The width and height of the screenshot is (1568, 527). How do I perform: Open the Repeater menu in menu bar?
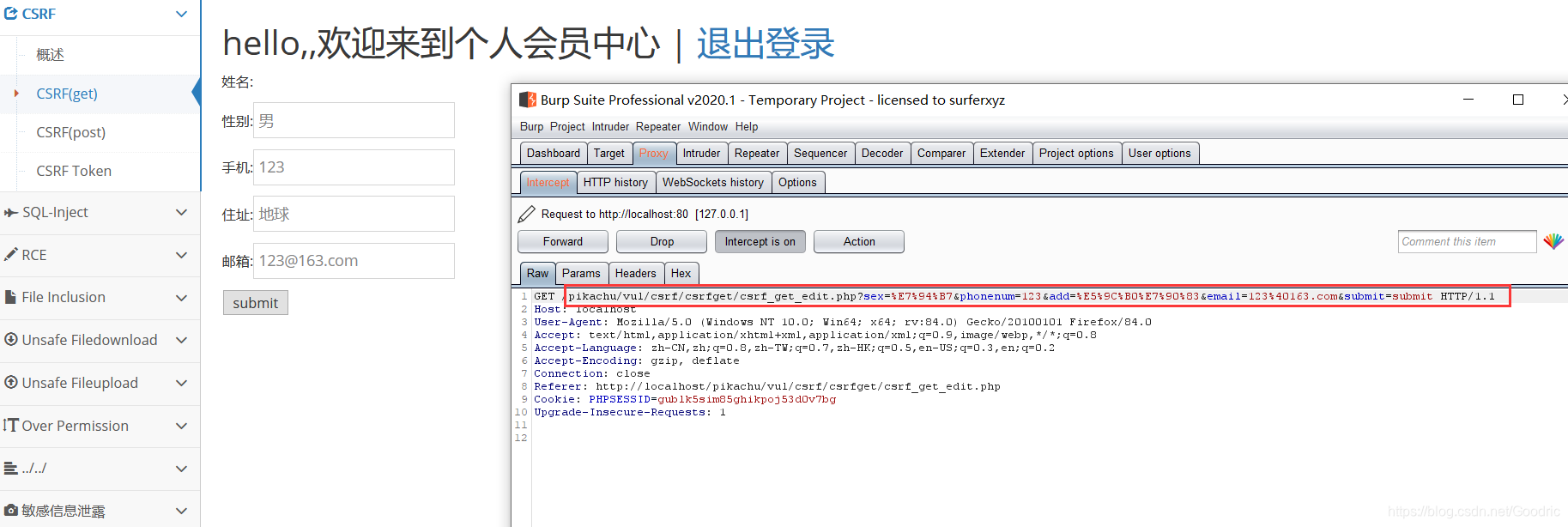coord(658,126)
